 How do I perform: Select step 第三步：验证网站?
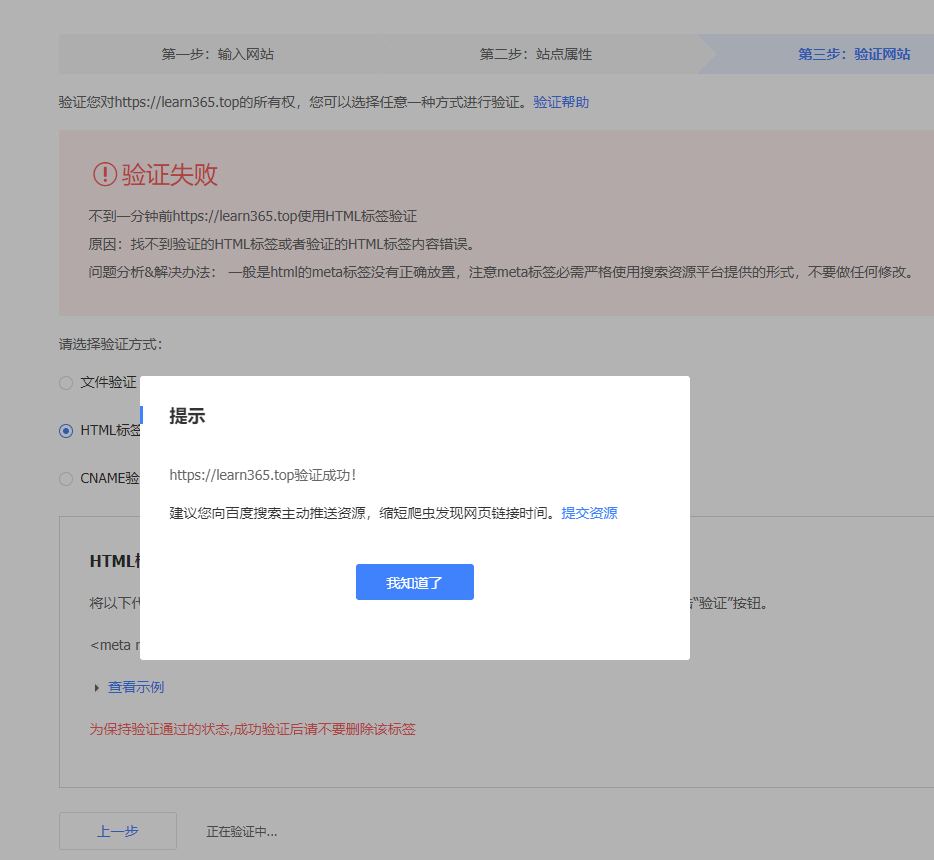coord(853,54)
